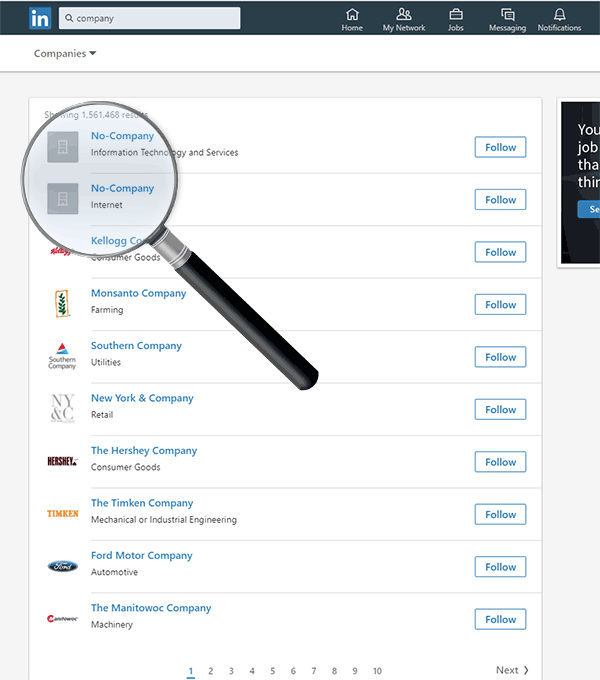The width and height of the screenshot is (600, 680).
Task: Click the Ford Motor Company logo
Action: [x=63, y=566]
